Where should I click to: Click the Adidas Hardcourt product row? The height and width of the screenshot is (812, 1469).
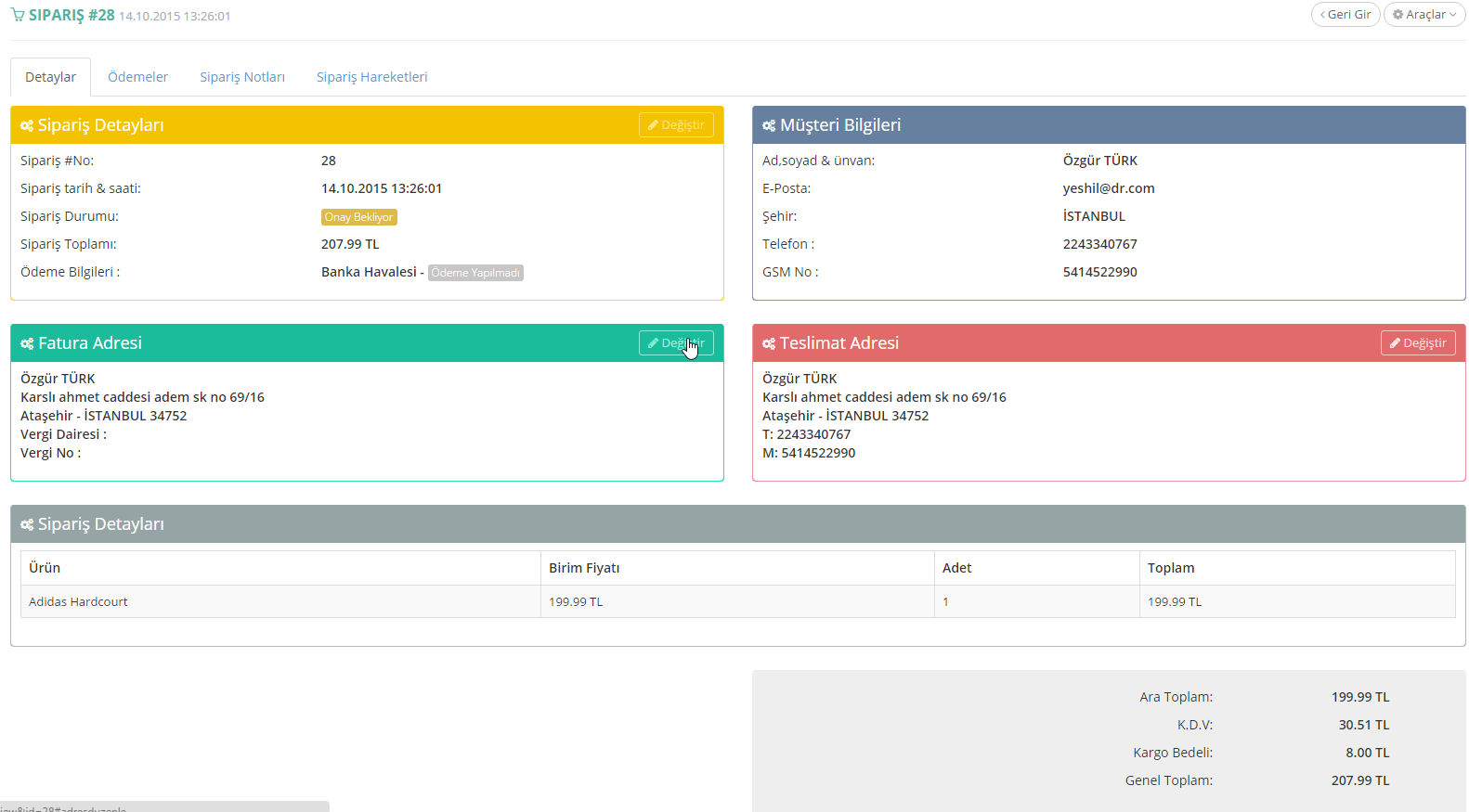click(79, 602)
